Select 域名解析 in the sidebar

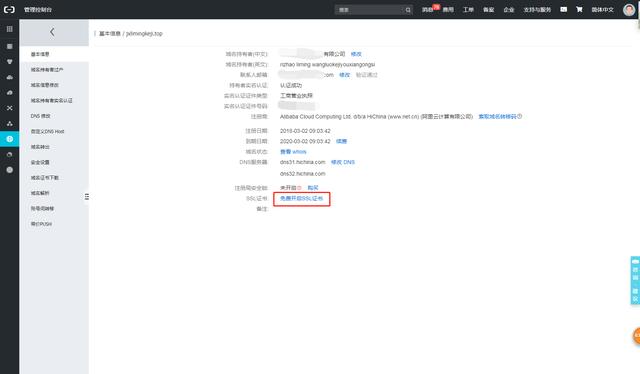coord(40,193)
